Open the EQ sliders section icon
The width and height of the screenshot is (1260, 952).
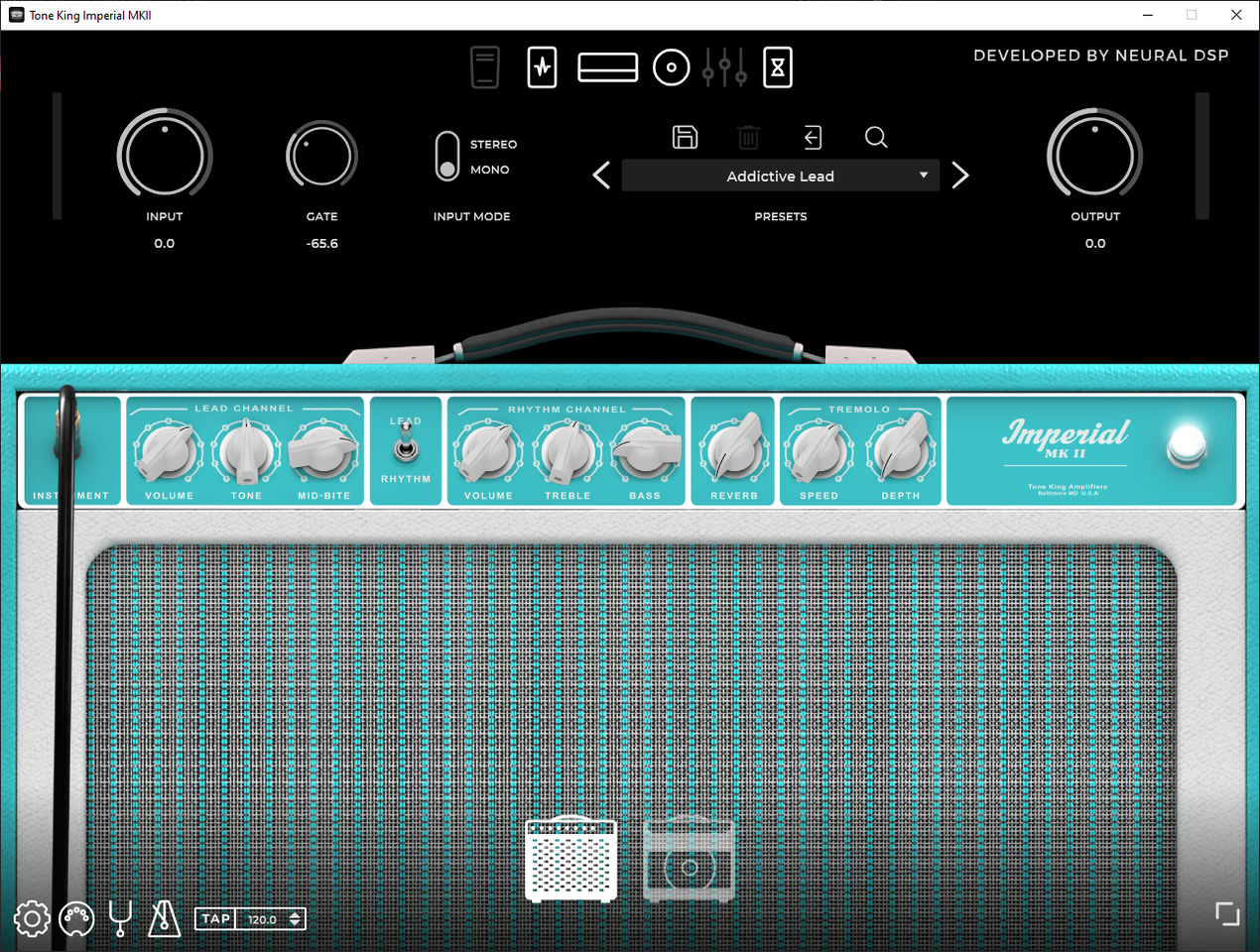click(x=725, y=67)
